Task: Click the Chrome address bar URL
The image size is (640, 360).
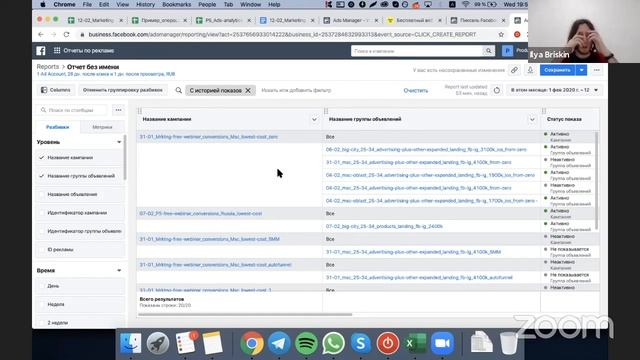Action: click(282, 35)
